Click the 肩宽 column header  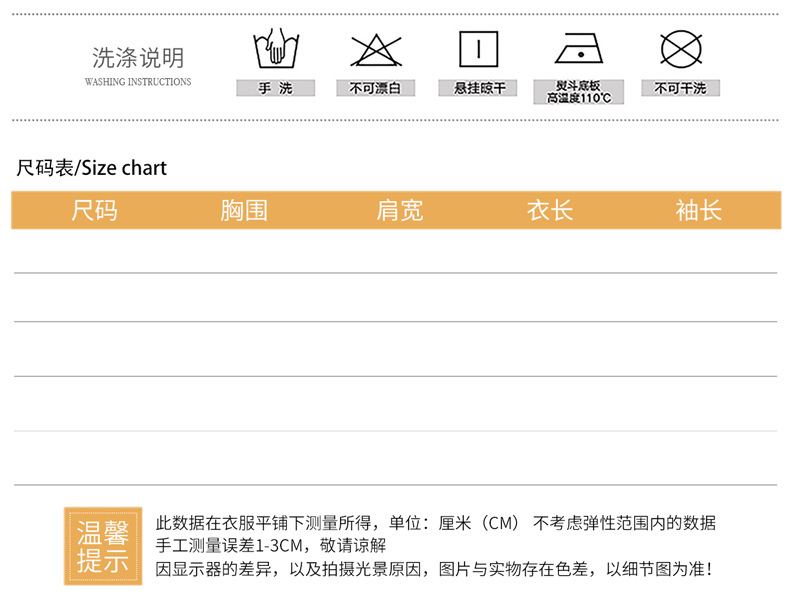pos(400,210)
